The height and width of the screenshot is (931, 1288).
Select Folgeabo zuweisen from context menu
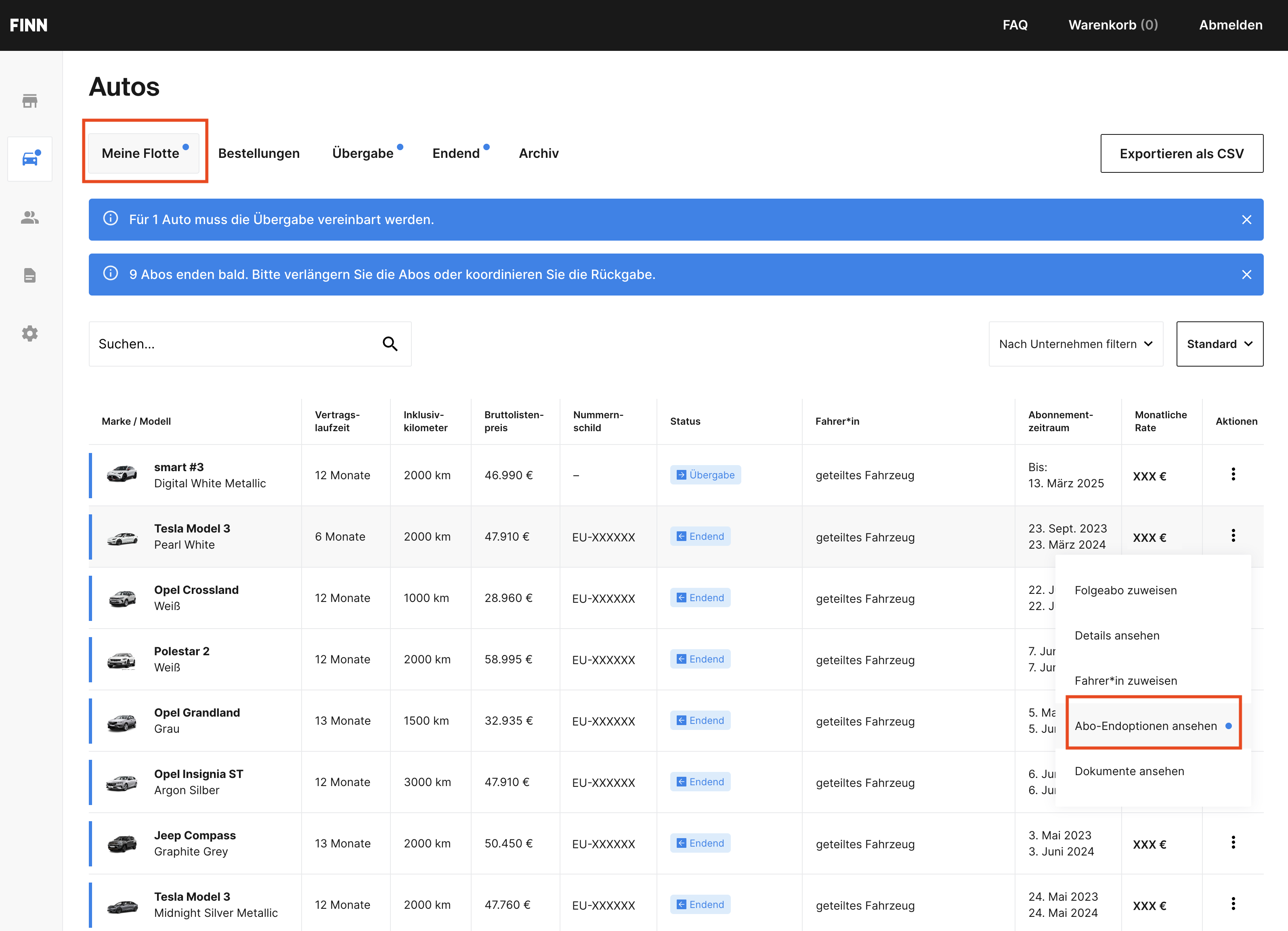pyautogui.click(x=1126, y=590)
